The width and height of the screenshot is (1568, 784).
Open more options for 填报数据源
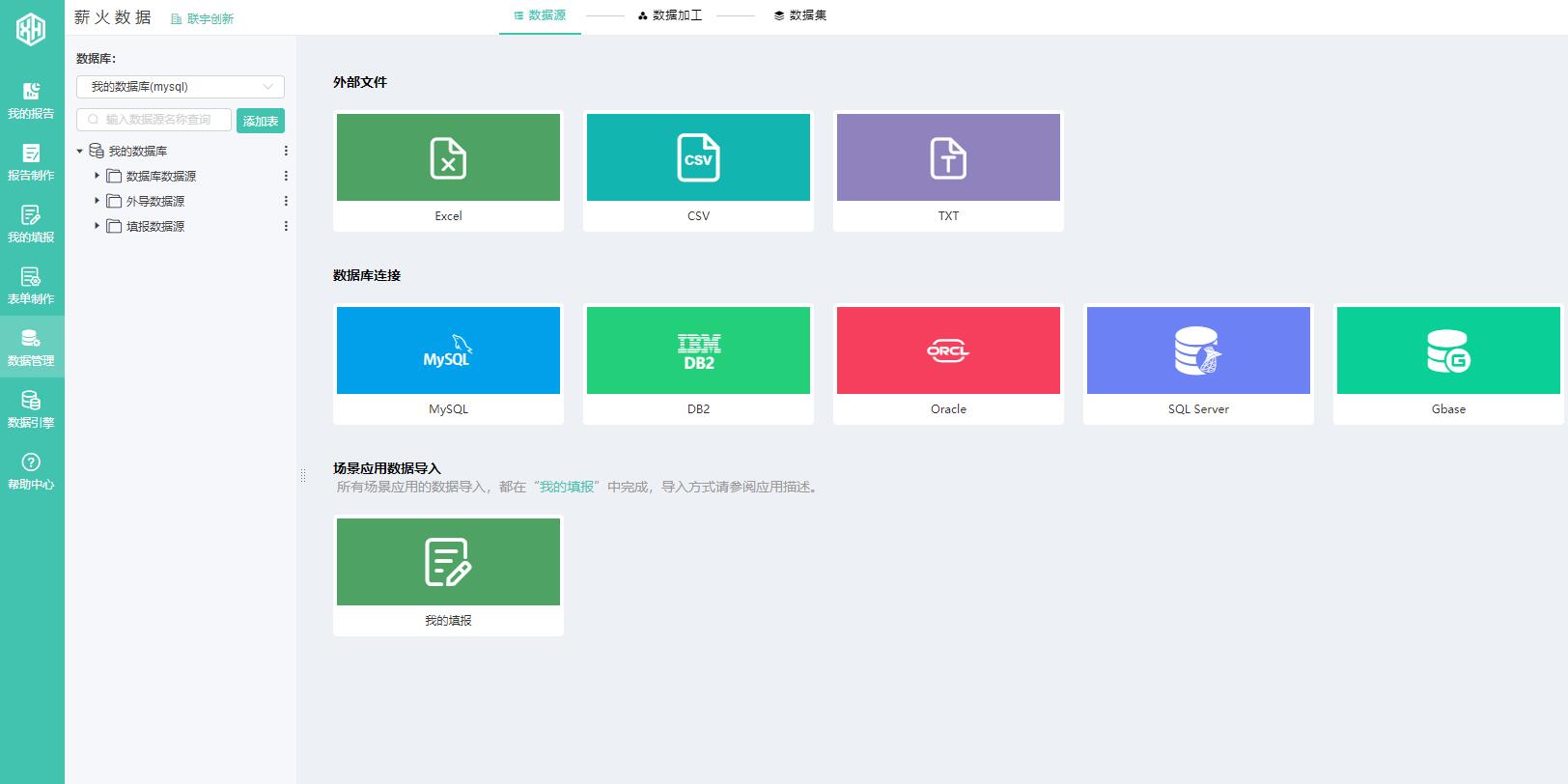click(286, 226)
